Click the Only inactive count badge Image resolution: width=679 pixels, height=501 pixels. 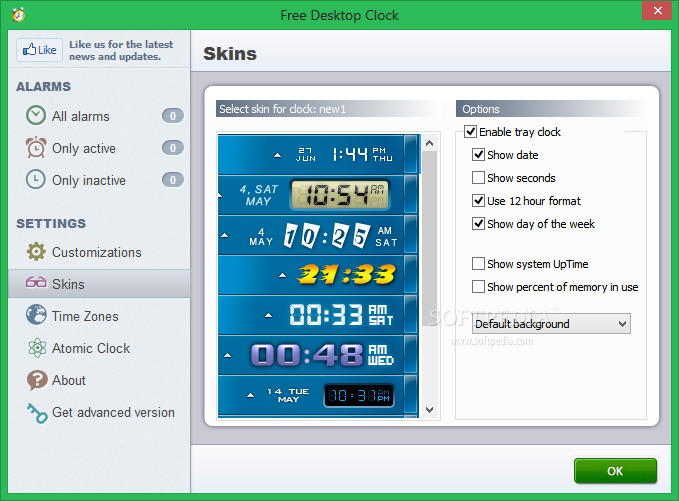pyautogui.click(x=173, y=180)
